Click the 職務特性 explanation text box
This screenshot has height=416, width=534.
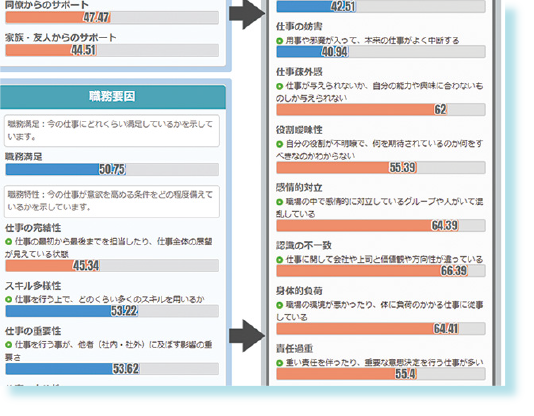(x=112, y=202)
